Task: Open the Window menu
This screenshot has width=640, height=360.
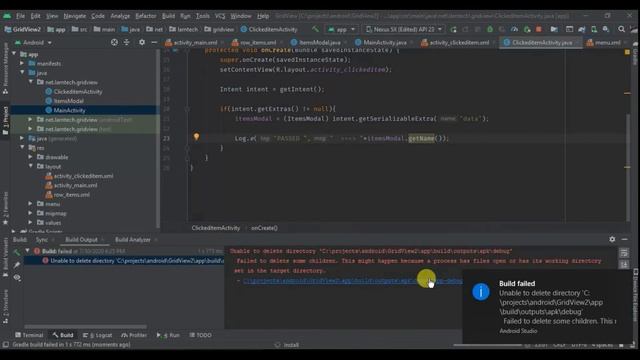Action: tap(241, 16)
